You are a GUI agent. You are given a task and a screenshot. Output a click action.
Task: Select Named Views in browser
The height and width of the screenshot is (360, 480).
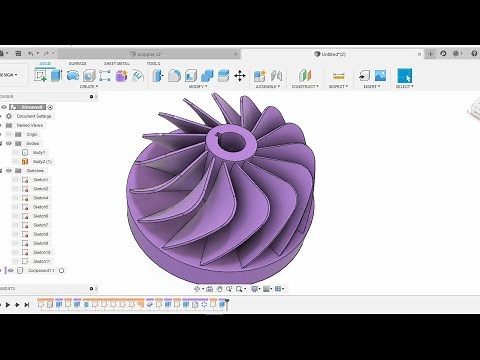click(30, 125)
